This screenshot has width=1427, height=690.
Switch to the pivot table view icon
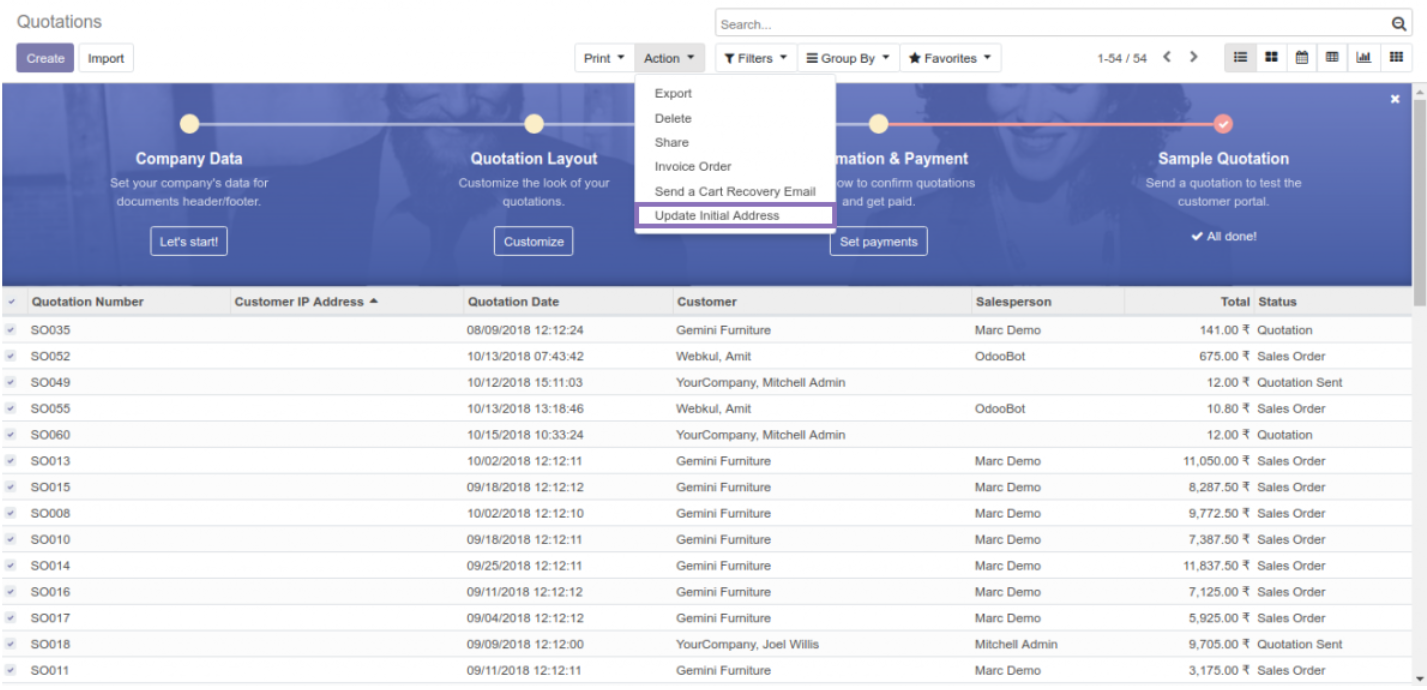tap(1332, 58)
